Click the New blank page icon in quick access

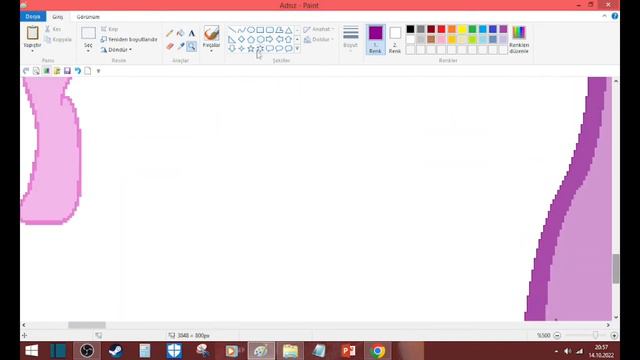point(88,71)
